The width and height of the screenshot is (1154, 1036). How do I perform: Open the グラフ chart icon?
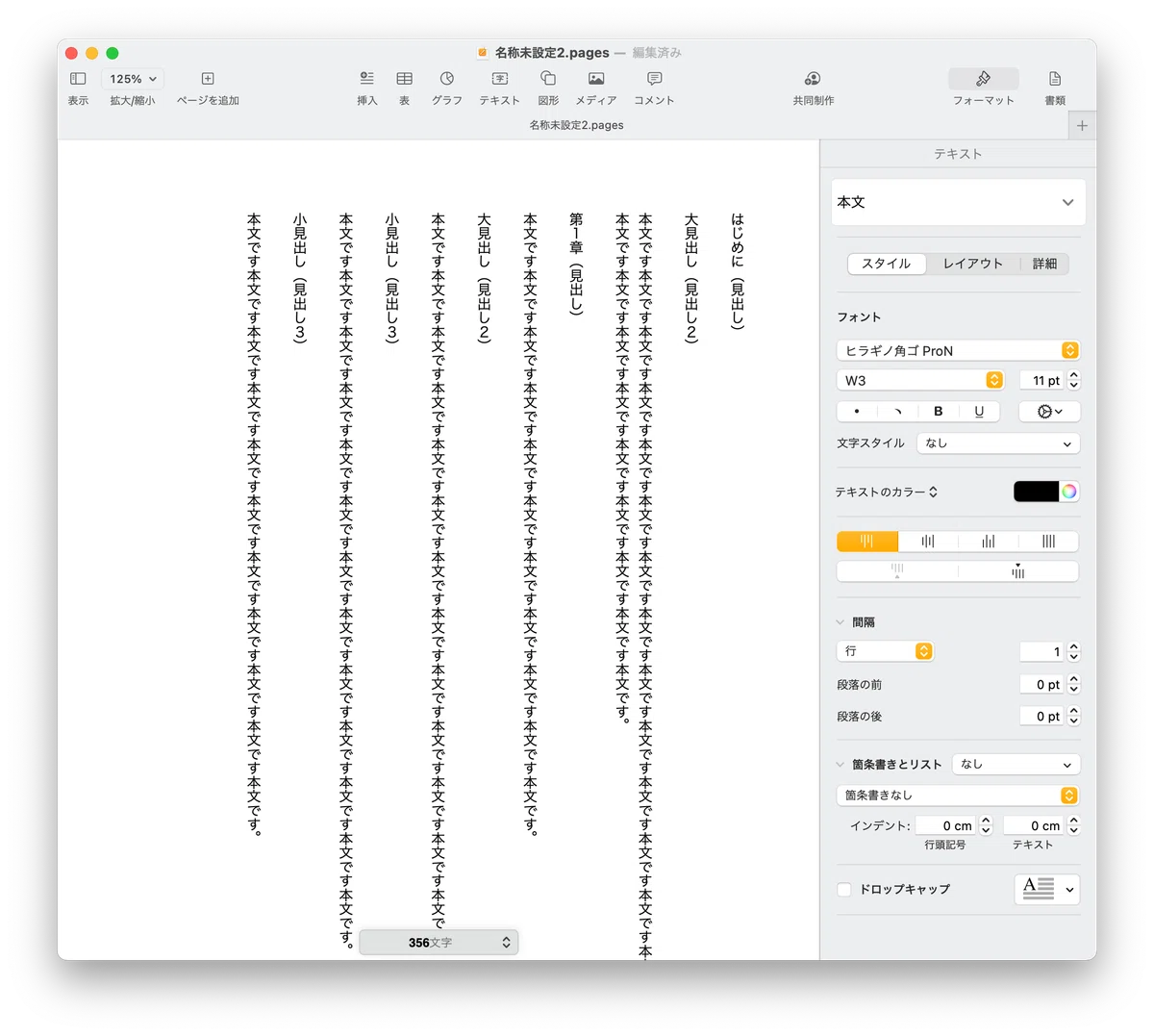pyautogui.click(x=447, y=79)
